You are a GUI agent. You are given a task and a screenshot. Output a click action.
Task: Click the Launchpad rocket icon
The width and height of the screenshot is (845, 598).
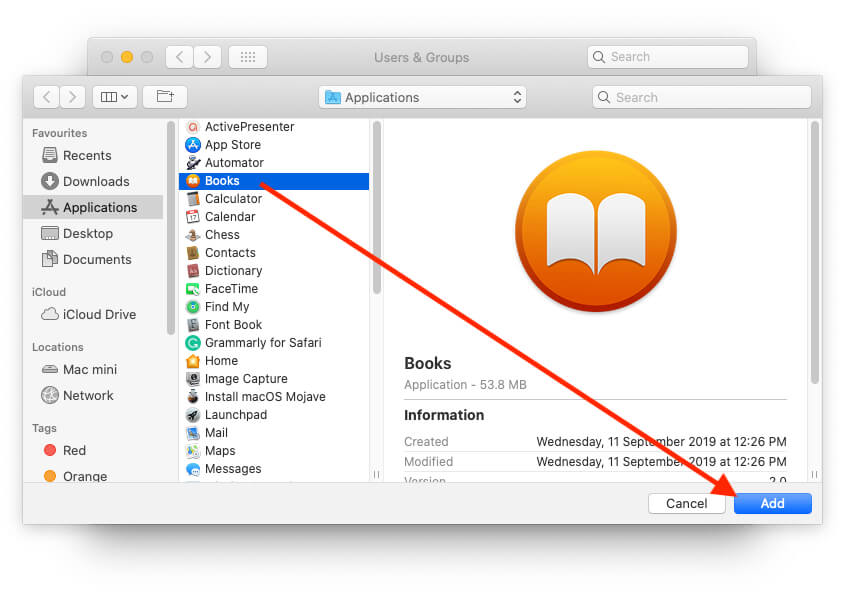[x=193, y=415]
